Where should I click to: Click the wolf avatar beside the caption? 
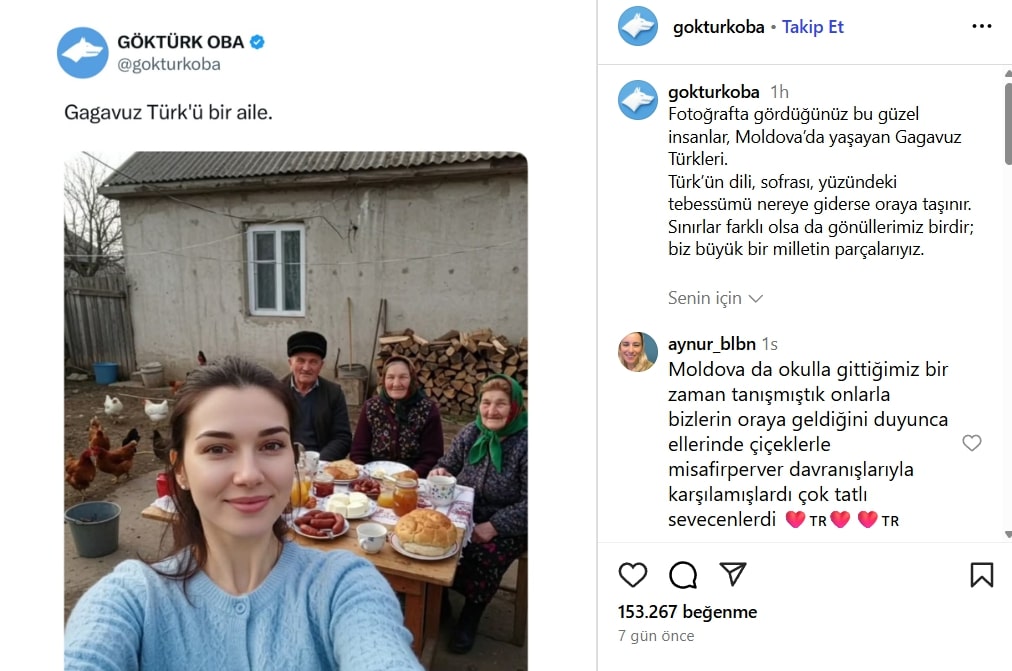638,100
